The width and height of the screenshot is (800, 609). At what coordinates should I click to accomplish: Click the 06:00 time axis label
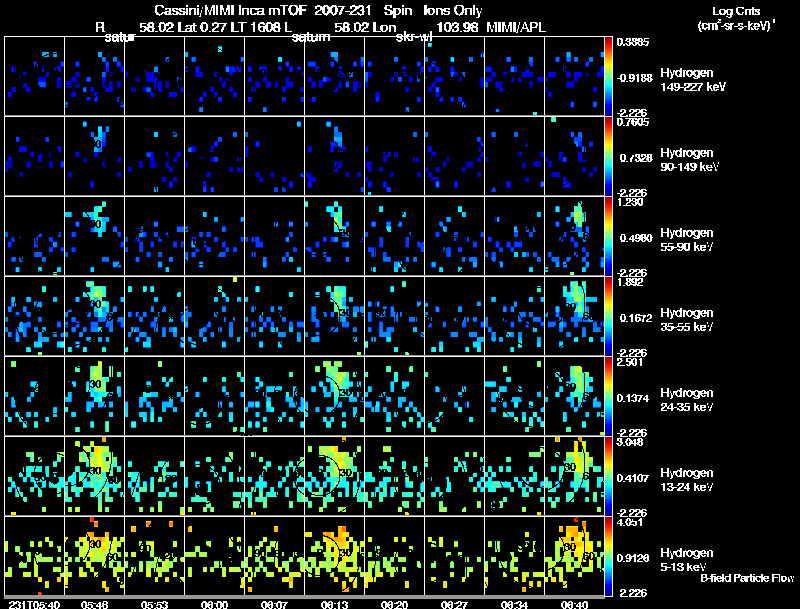(x=214, y=604)
